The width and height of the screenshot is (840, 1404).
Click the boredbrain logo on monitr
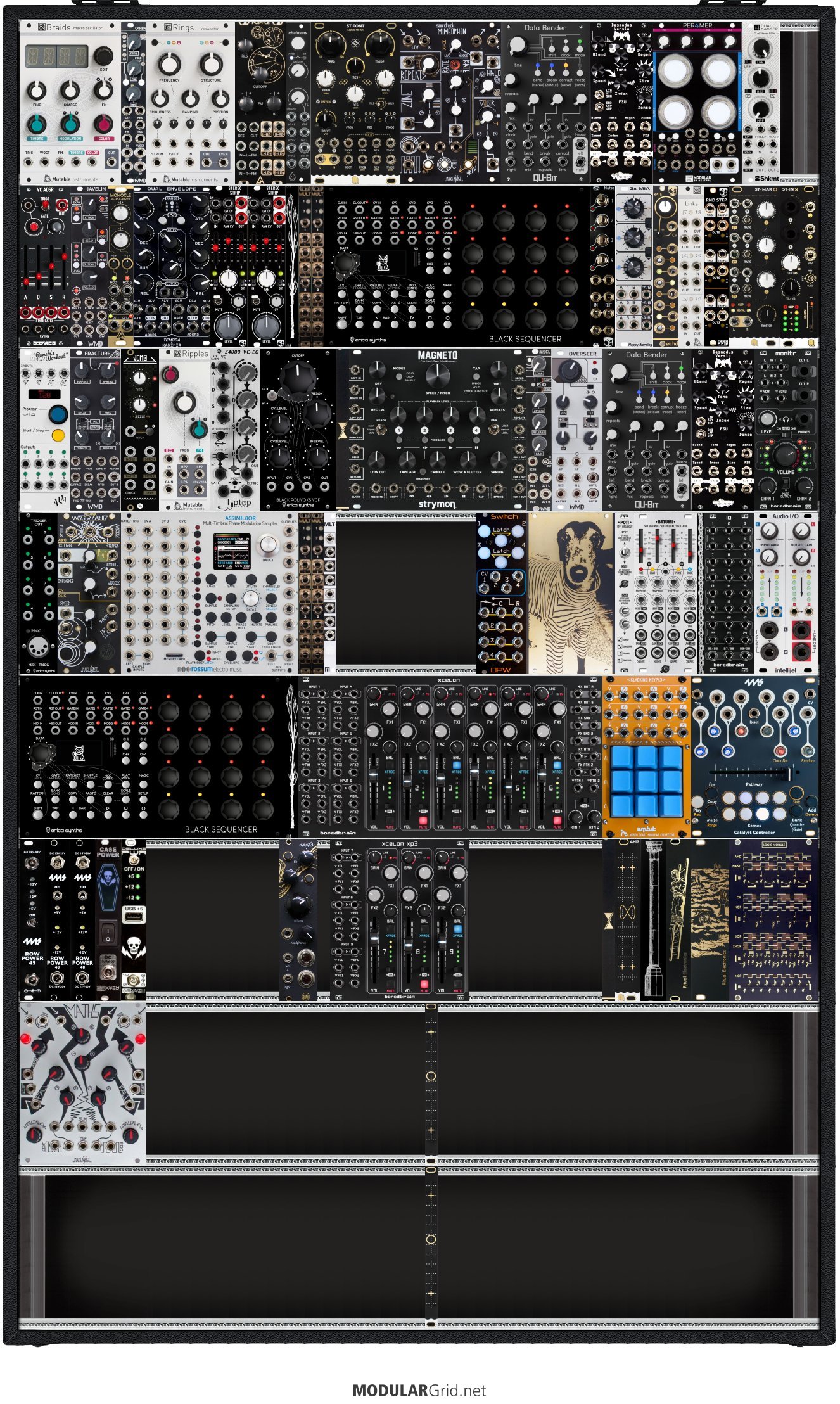point(785,506)
